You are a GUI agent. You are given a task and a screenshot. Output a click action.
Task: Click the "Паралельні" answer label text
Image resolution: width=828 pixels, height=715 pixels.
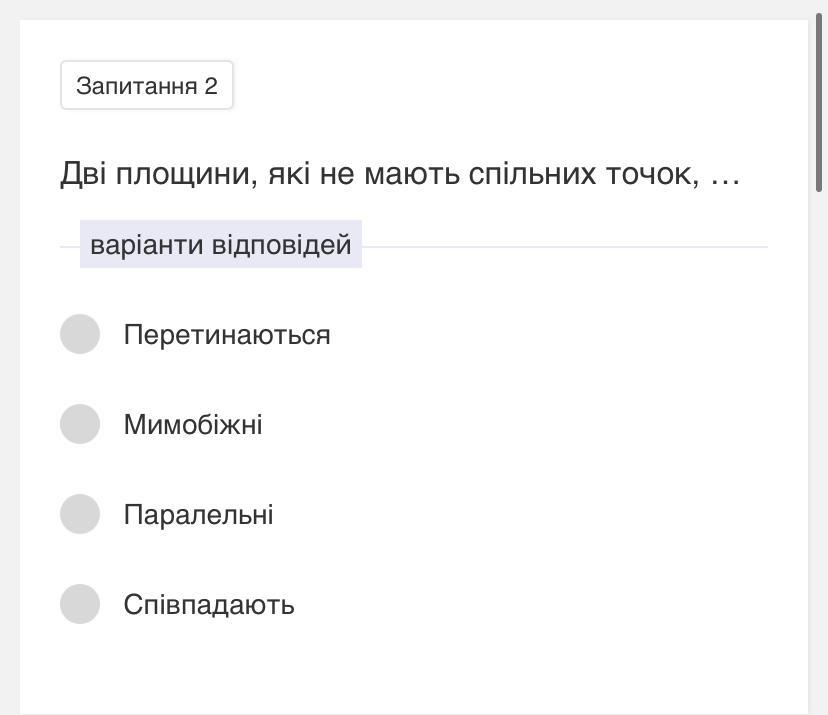click(198, 515)
